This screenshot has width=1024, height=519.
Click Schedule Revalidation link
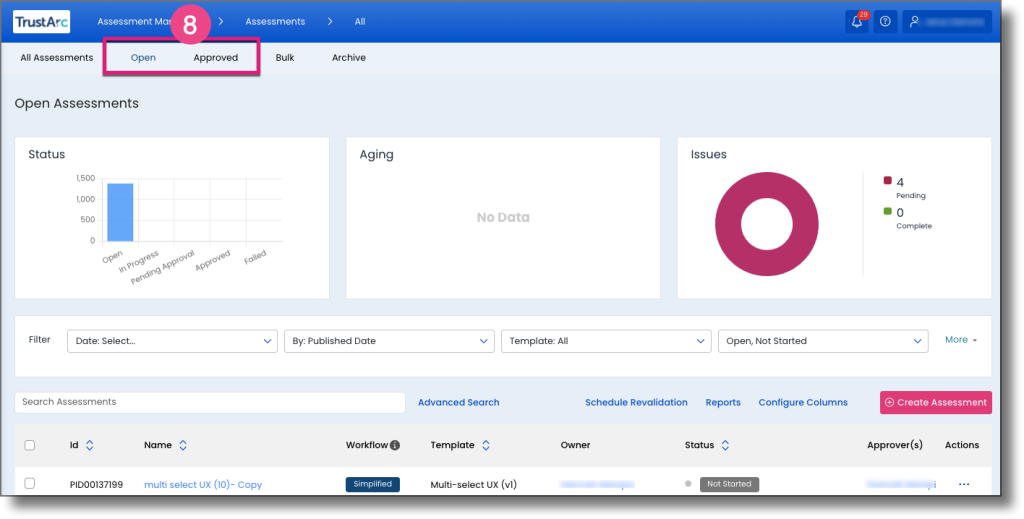click(636, 402)
